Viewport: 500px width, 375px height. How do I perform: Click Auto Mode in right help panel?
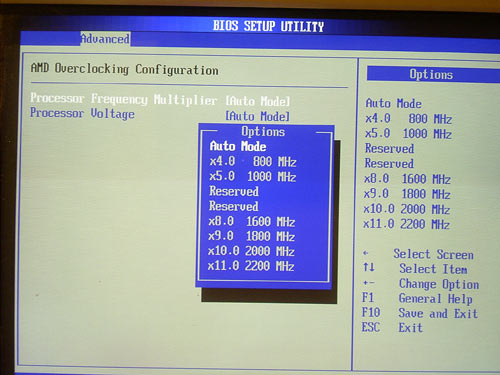394,103
